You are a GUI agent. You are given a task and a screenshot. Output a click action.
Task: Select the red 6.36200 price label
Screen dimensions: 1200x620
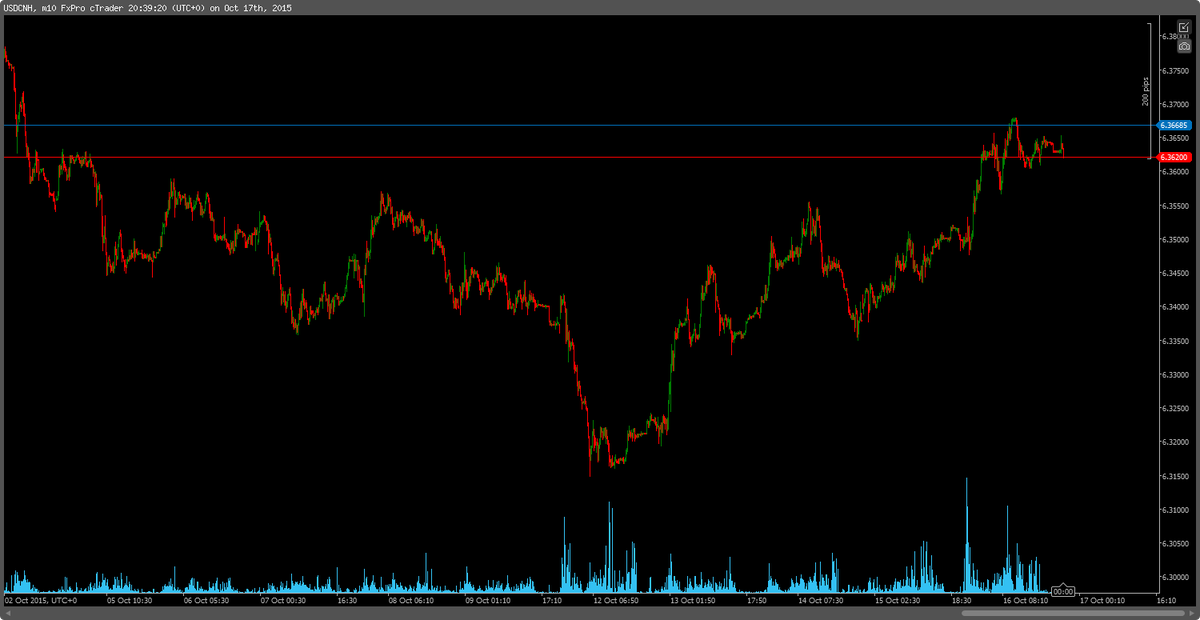click(x=1173, y=157)
